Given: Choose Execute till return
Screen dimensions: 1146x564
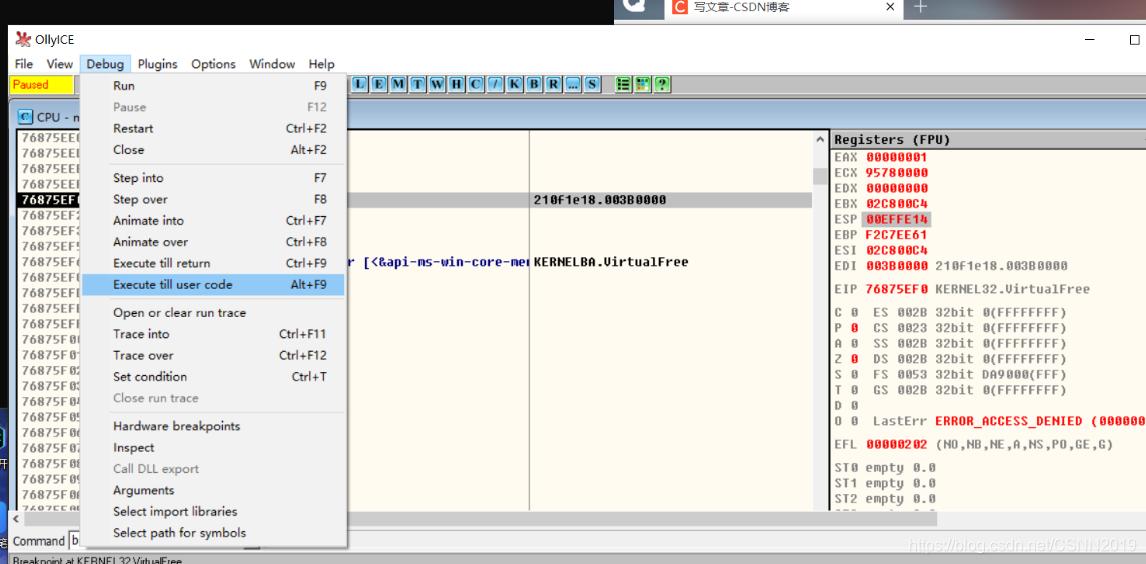Looking at the screenshot, I should pos(213,263).
